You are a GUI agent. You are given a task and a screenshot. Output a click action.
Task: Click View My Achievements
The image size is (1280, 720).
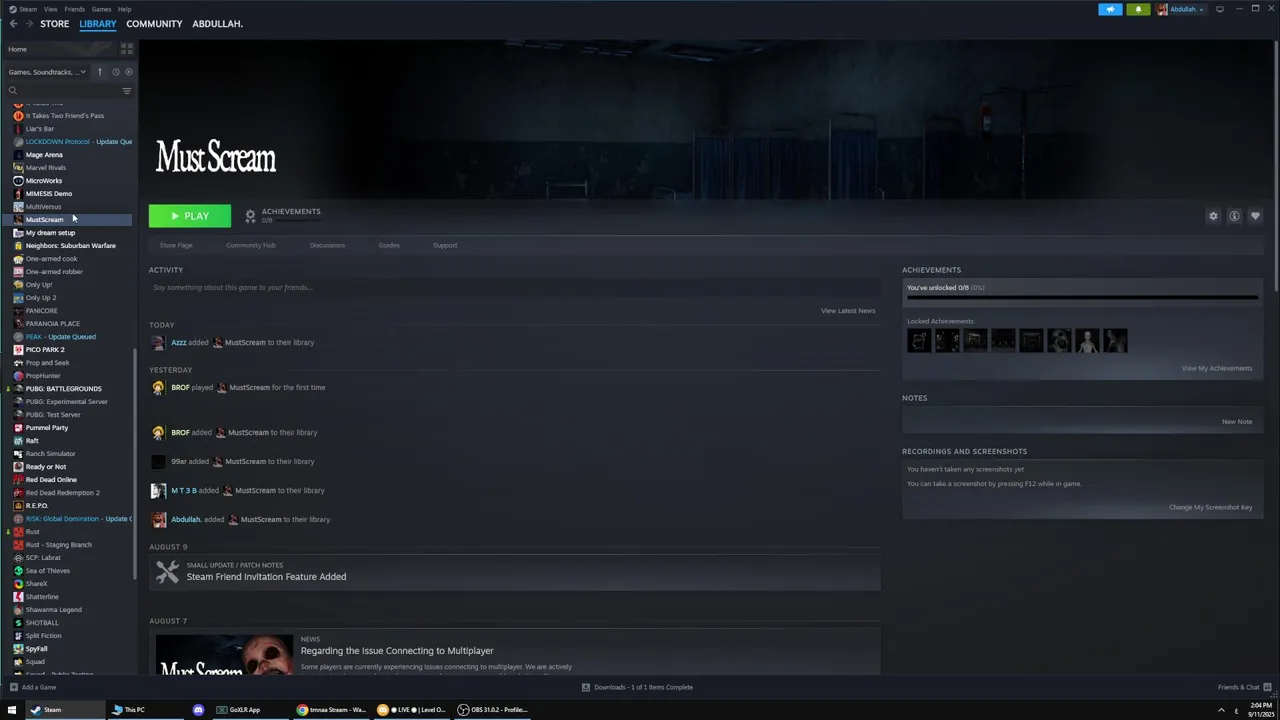[1216, 368]
